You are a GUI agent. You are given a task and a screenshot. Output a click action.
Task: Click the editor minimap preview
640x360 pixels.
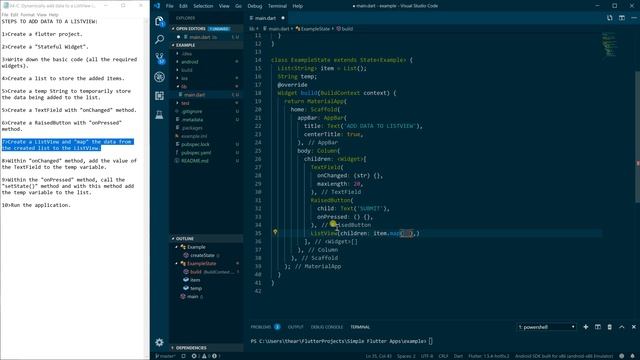pyautogui.click(x=609, y=44)
